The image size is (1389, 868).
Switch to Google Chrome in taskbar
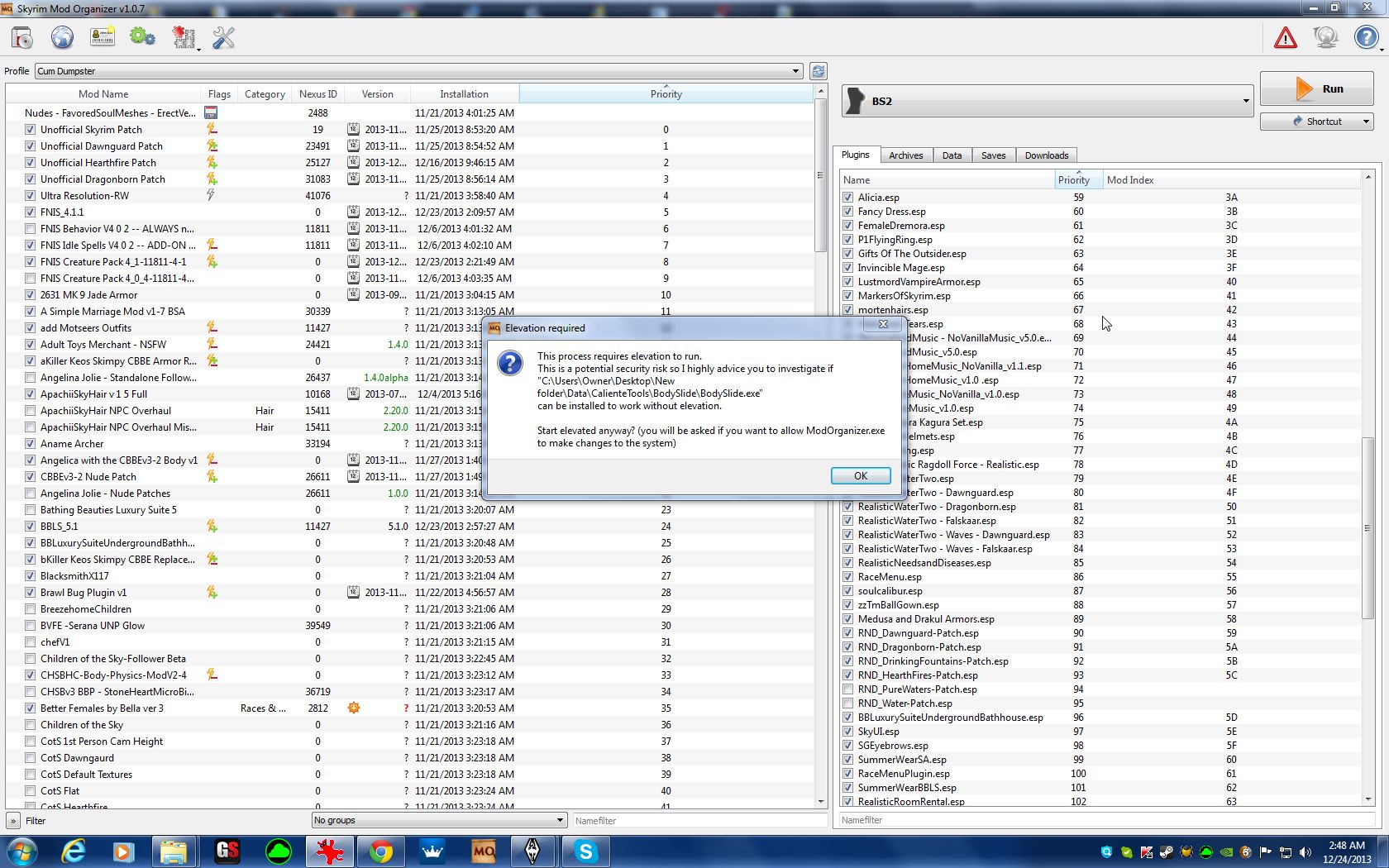point(380,851)
